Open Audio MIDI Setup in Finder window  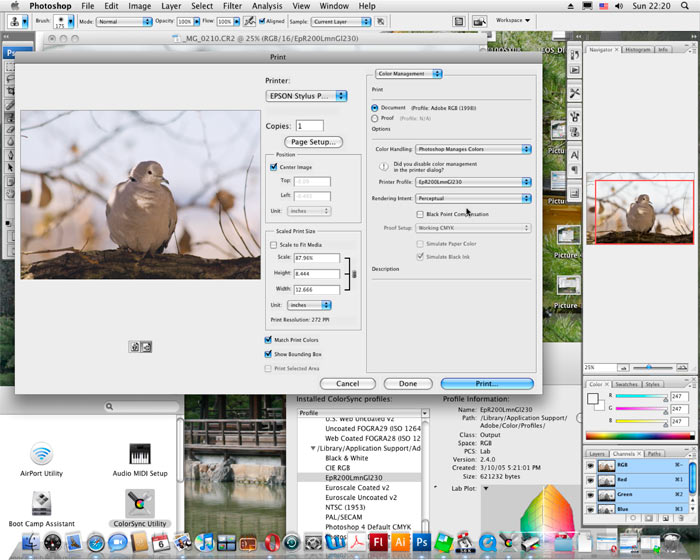[140, 460]
